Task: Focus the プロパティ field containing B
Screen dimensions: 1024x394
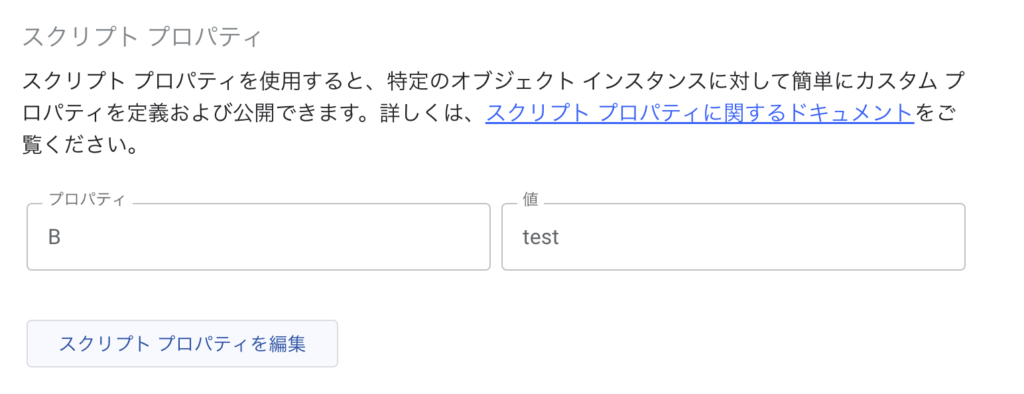Action: tap(259, 237)
